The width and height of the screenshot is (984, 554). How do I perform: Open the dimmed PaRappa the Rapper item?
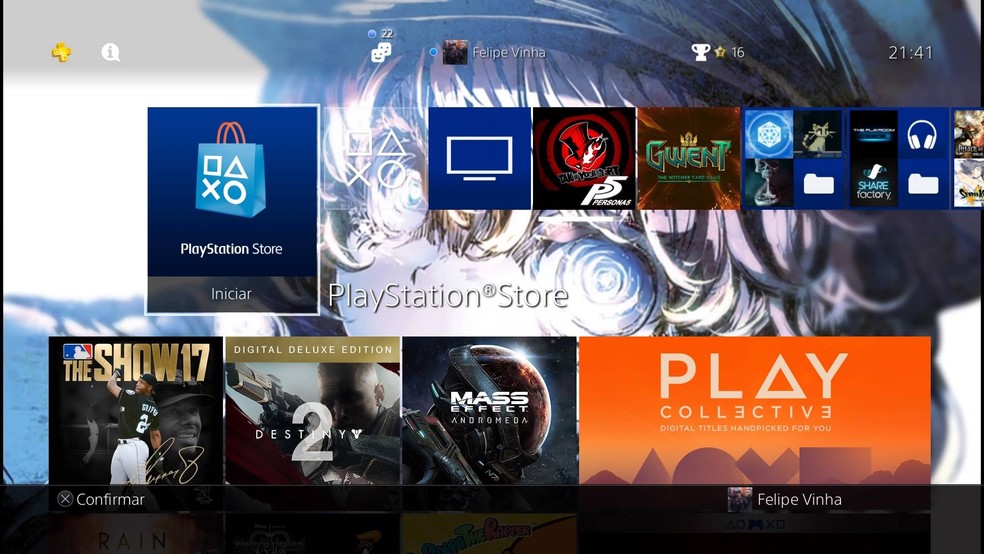[x=489, y=534]
